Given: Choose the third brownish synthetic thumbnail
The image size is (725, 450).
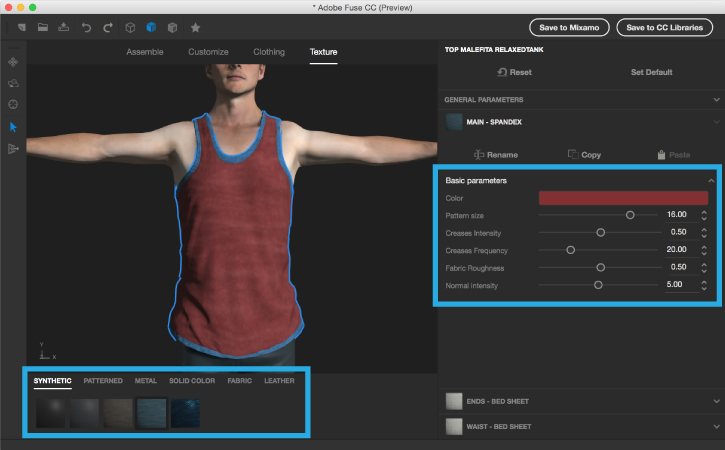Looking at the screenshot, I should [x=118, y=413].
